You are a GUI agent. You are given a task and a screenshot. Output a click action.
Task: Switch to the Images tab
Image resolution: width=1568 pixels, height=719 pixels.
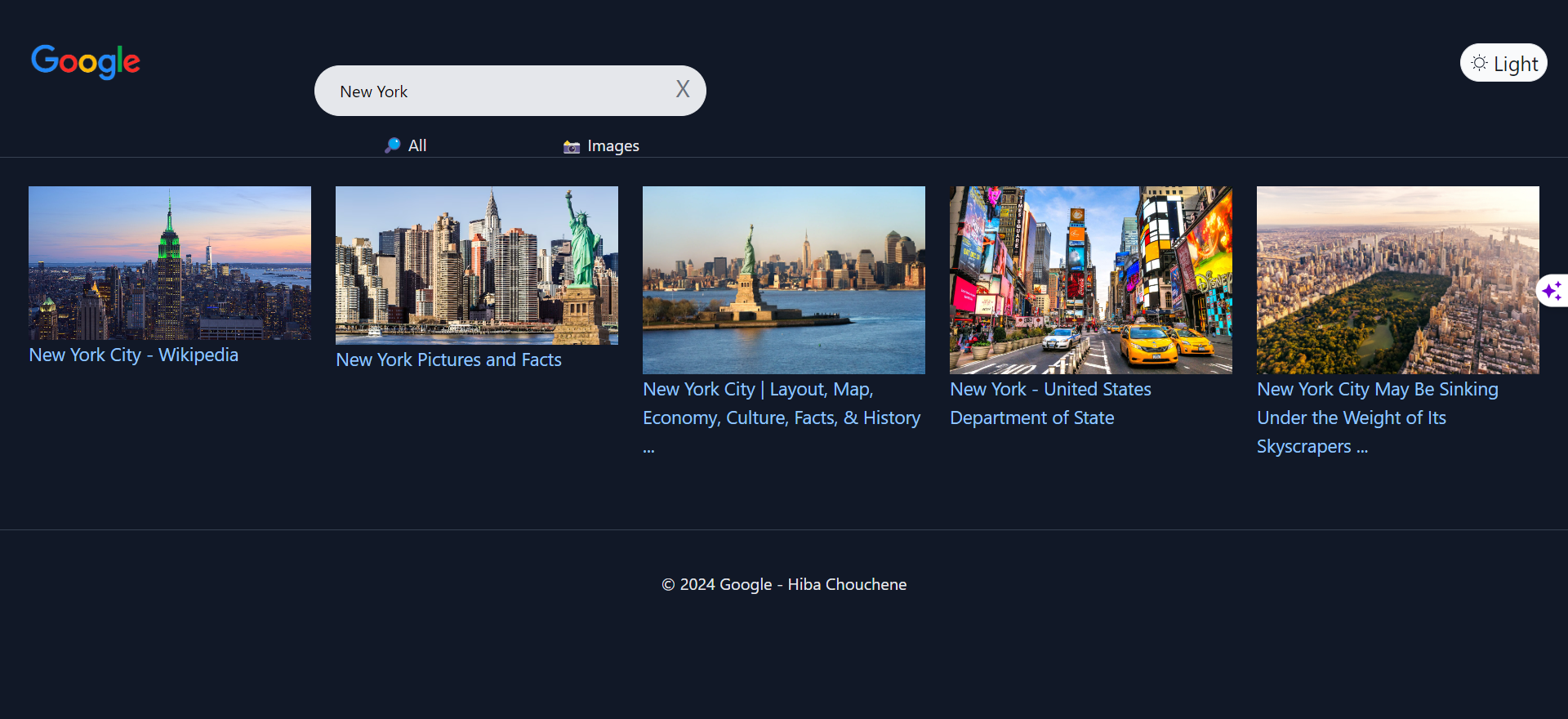click(601, 146)
